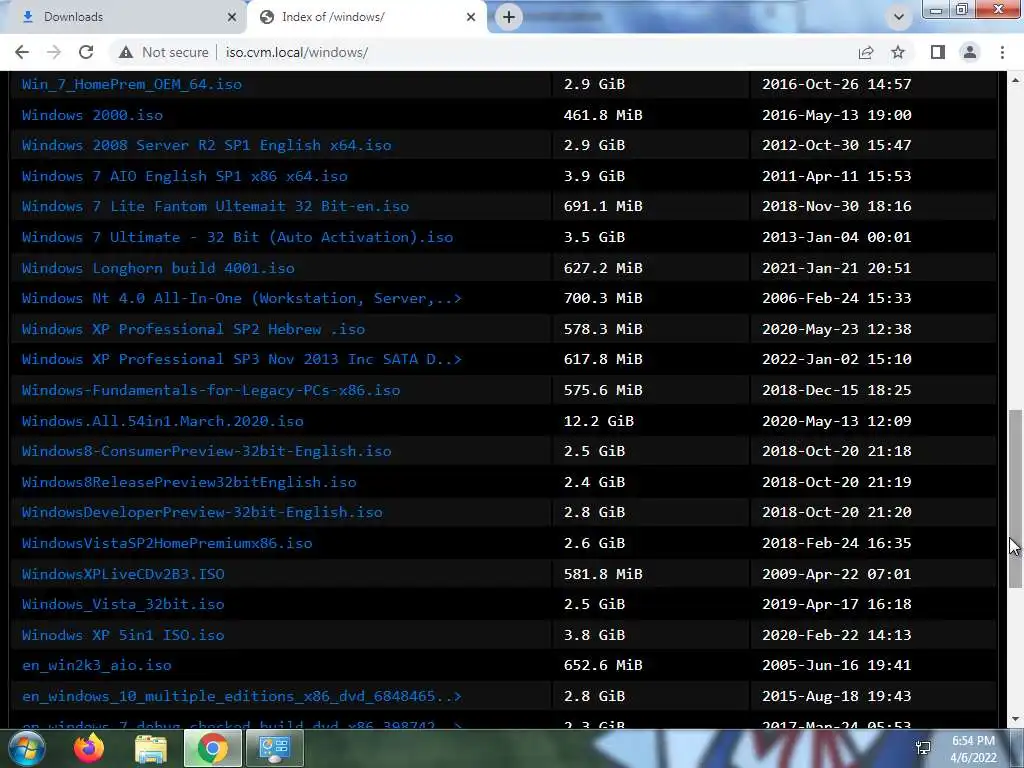Download Windows_Vista_32bit.iso
1024x768 pixels.
[123, 604]
